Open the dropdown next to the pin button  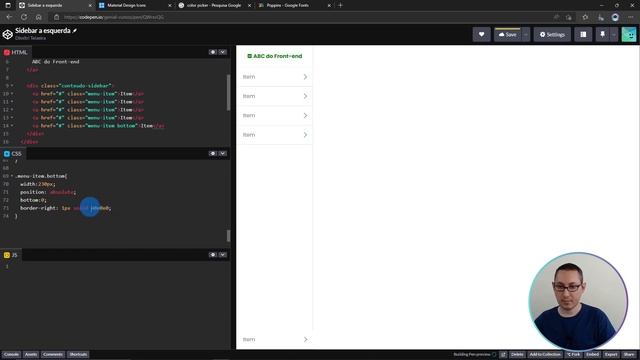613,35
